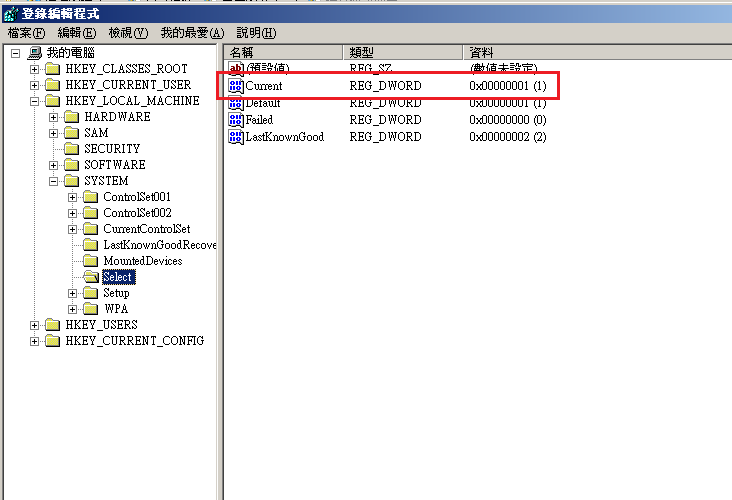Click the LastKnownGoodRecovery folder icon
The width and height of the screenshot is (732, 500).
pos(91,245)
